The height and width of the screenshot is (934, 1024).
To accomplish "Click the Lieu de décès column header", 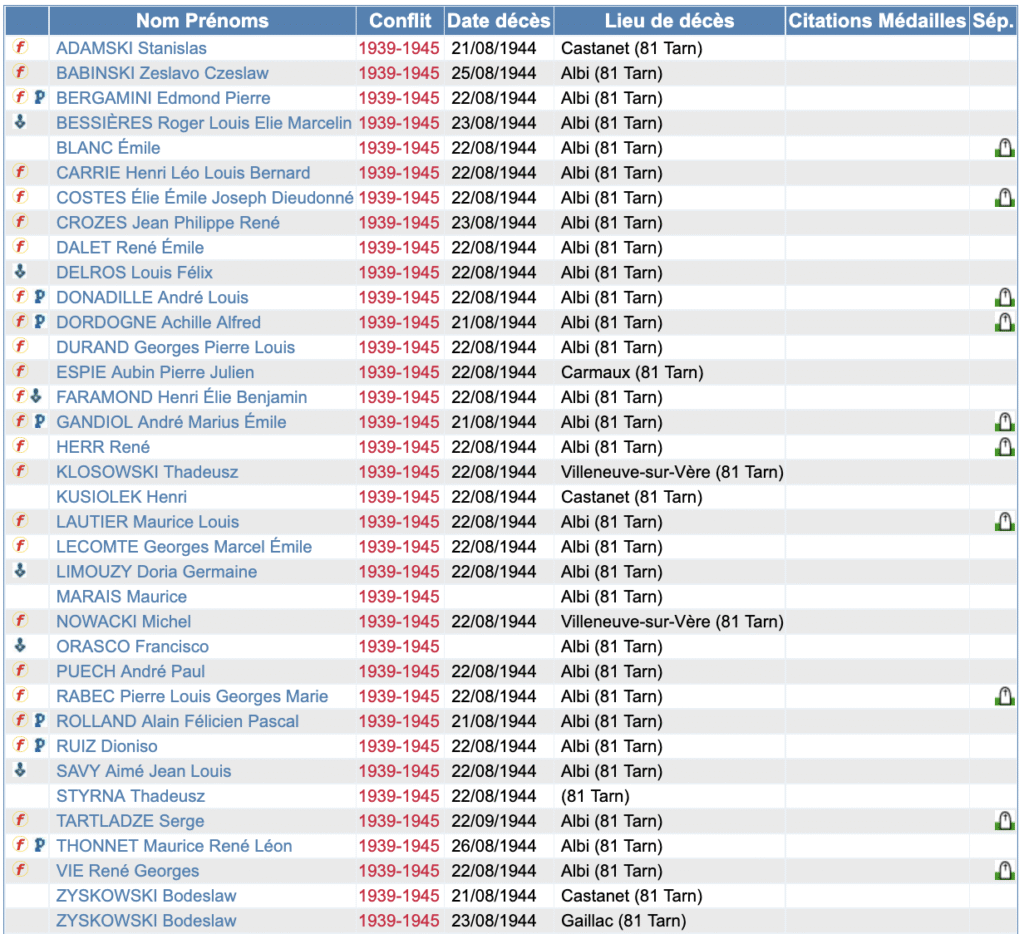I will point(669,21).
